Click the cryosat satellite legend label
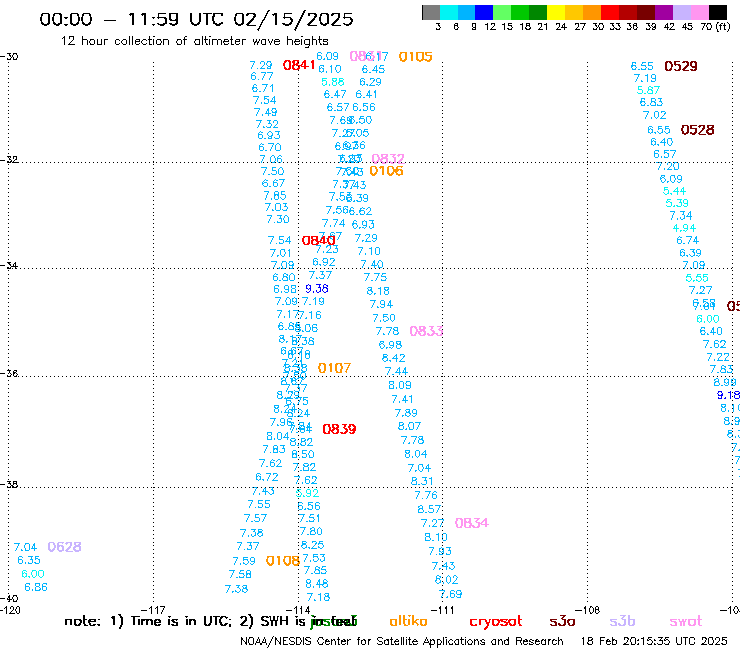The image size is (740, 650). pyautogui.click(x=496, y=622)
